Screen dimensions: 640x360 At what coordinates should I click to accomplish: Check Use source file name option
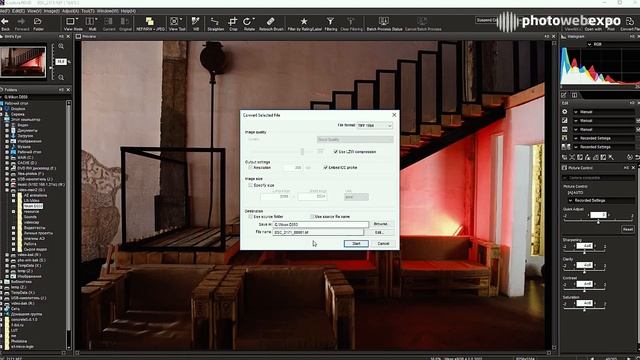pos(312,217)
